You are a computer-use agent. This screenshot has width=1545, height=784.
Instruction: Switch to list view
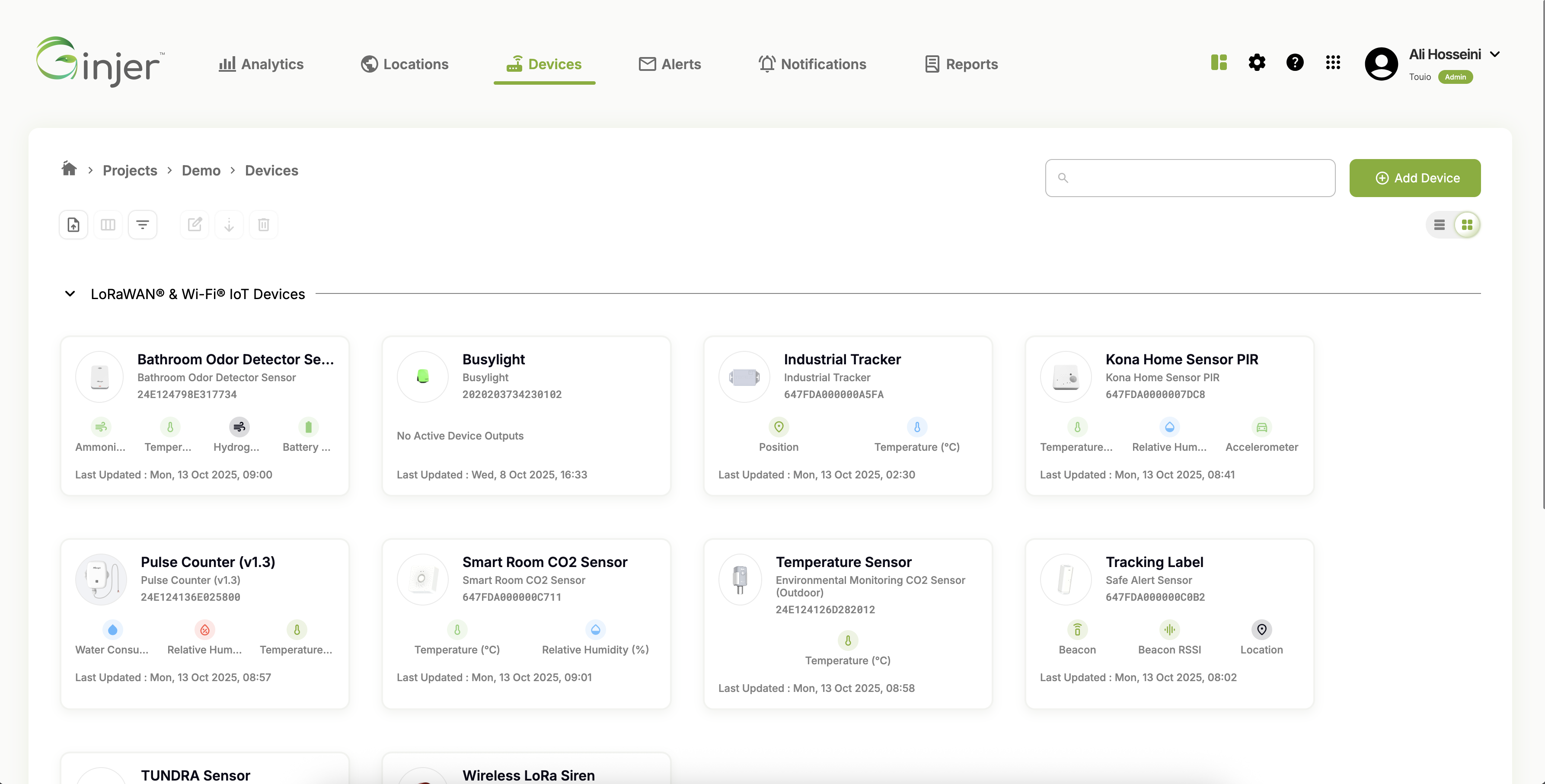1440,225
